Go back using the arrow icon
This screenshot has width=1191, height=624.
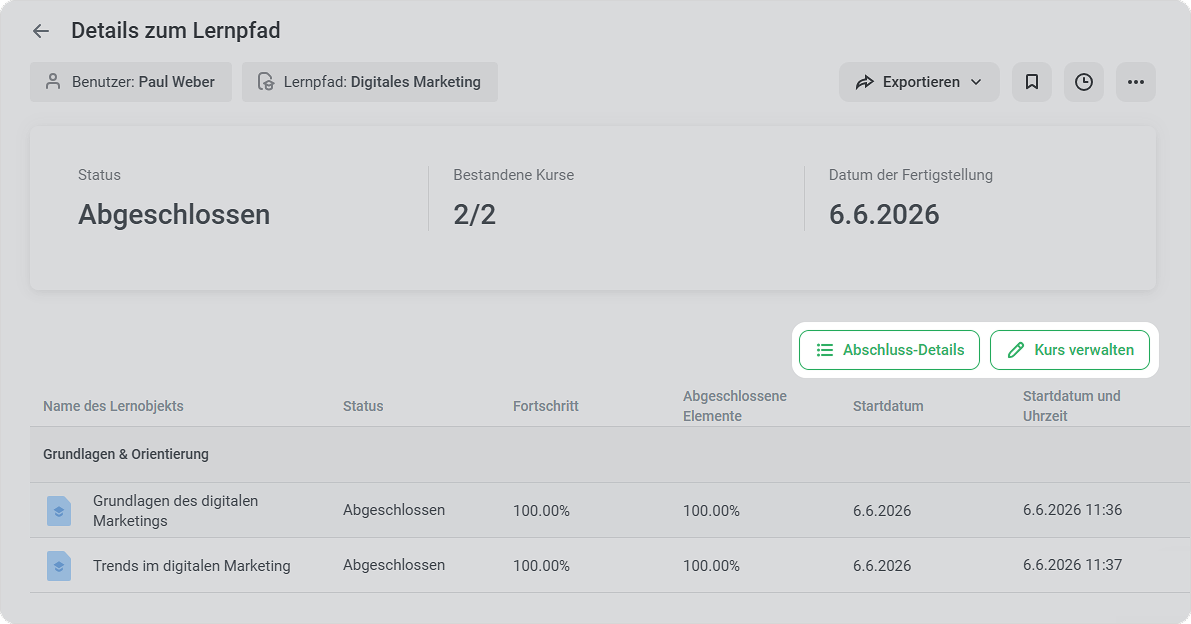(x=41, y=31)
